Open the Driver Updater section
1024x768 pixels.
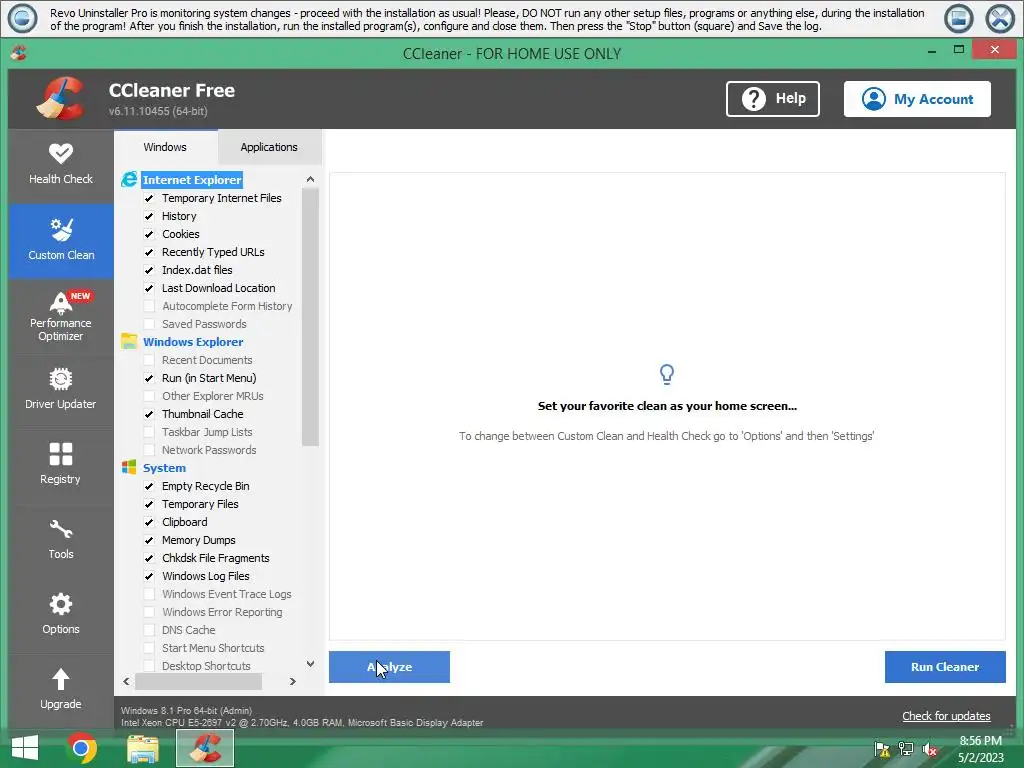coord(61,391)
